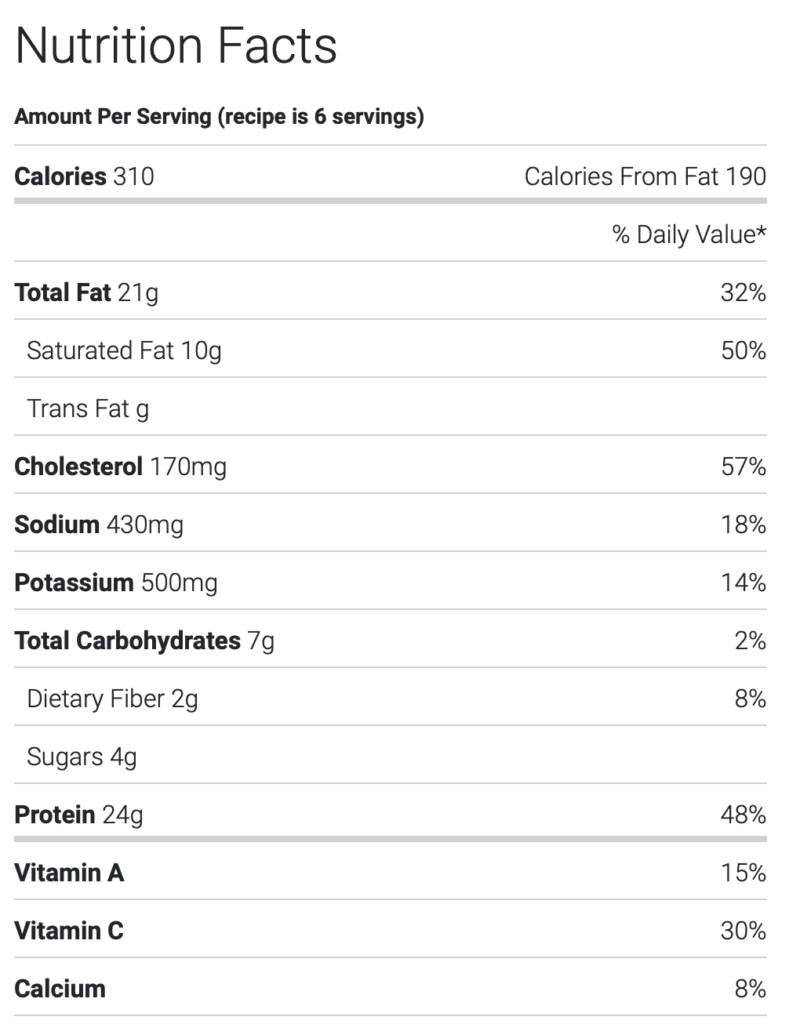Click the 30% Vitamin C value
Viewport: 789px width, 1024px height.
point(743,931)
